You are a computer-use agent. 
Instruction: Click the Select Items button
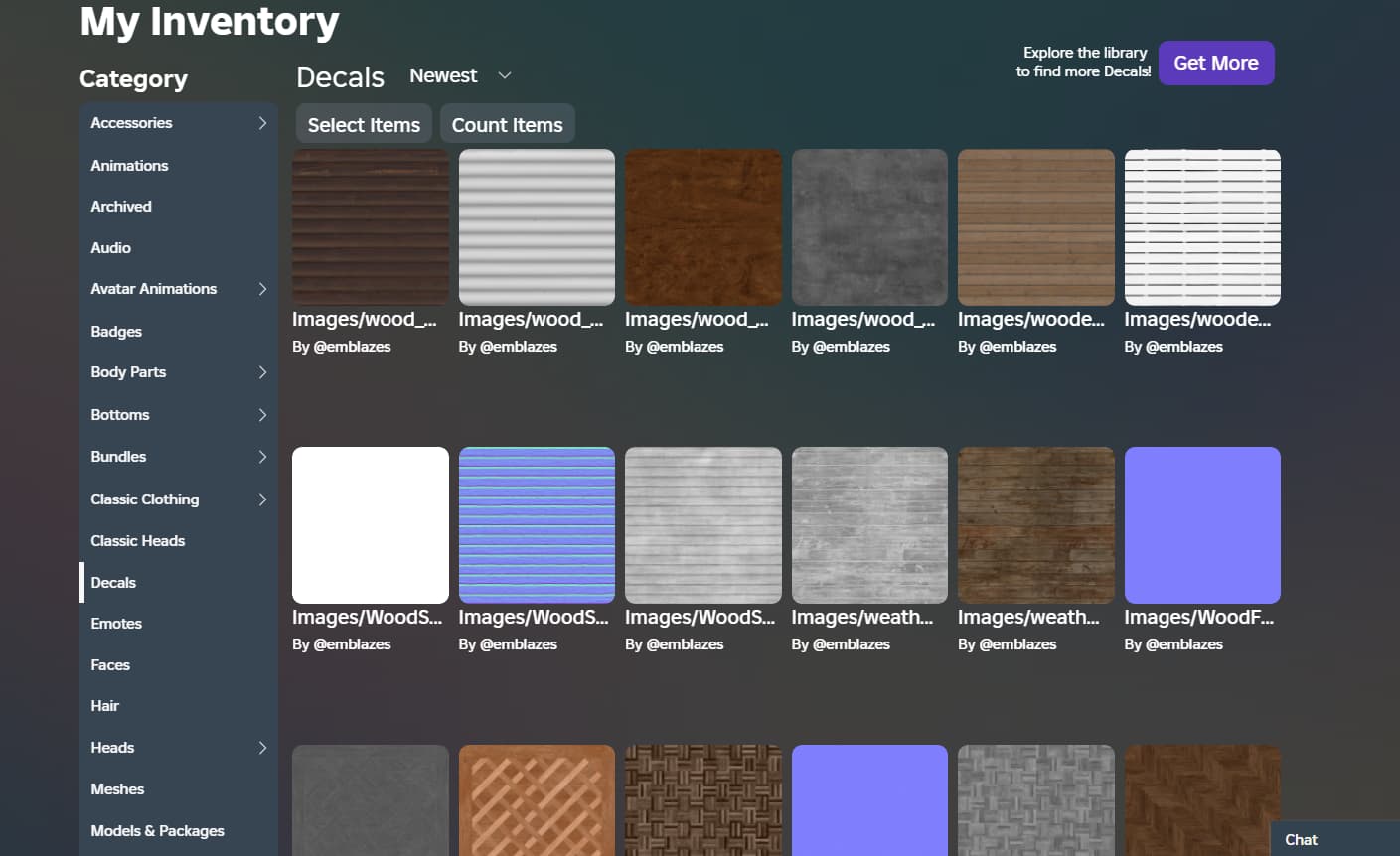pos(364,125)
